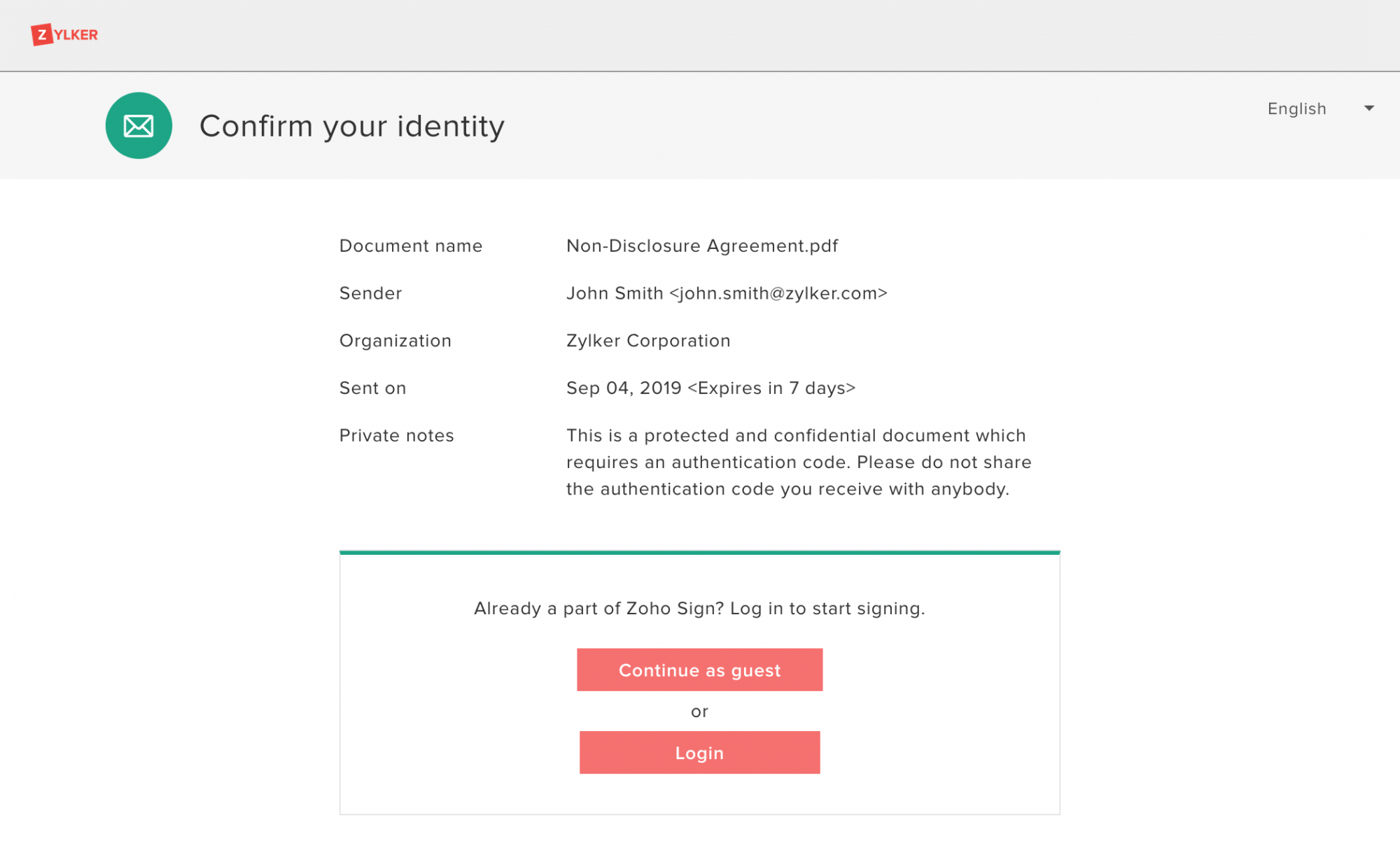Click the sender email john.smith@zylker.com
Image resolution: width=1400 pixels, height=864 pixels.
click(x=778, y=293)
